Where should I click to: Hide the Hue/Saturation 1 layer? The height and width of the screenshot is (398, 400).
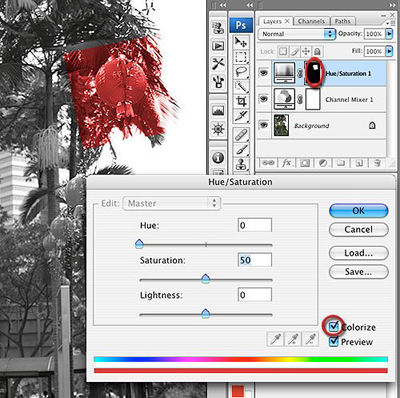(x=264, y=72)
